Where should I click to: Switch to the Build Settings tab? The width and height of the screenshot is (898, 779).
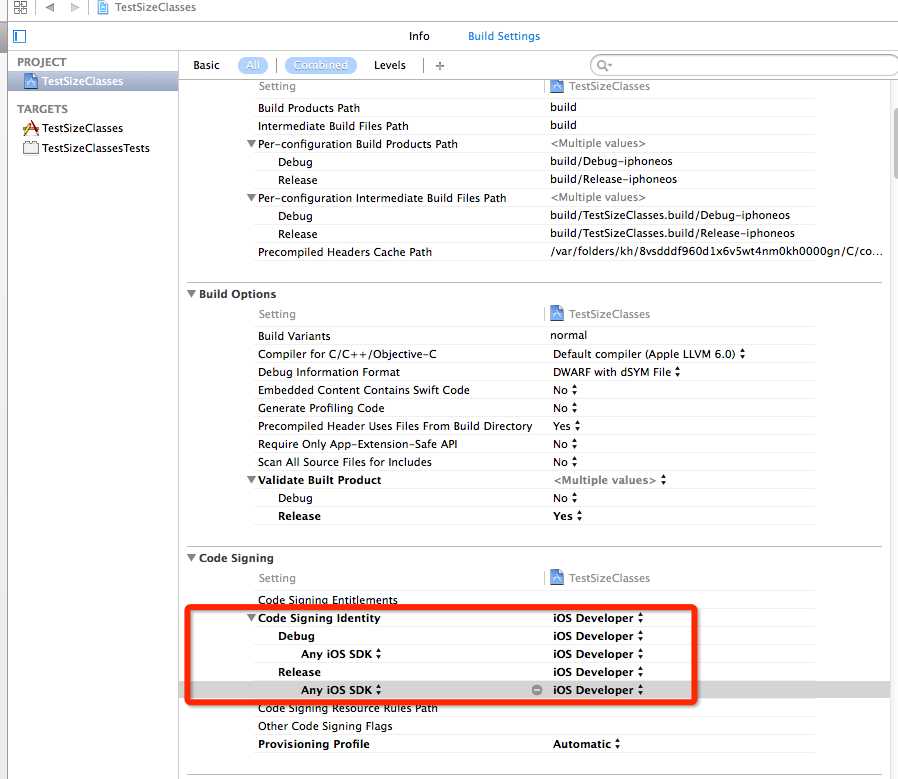[x=504, y=36]
